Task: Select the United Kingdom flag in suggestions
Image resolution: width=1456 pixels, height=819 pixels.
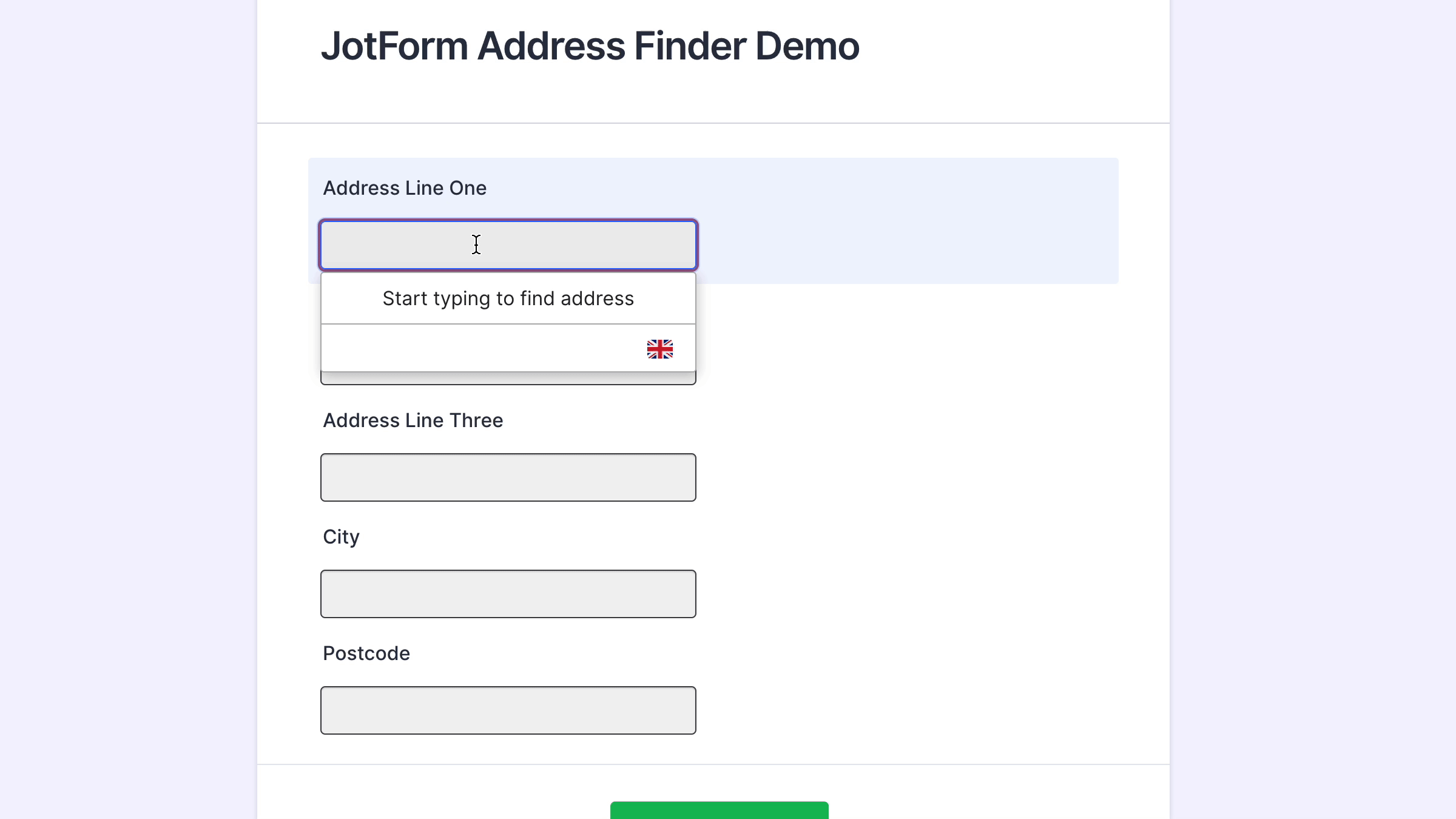Action: 659,348
